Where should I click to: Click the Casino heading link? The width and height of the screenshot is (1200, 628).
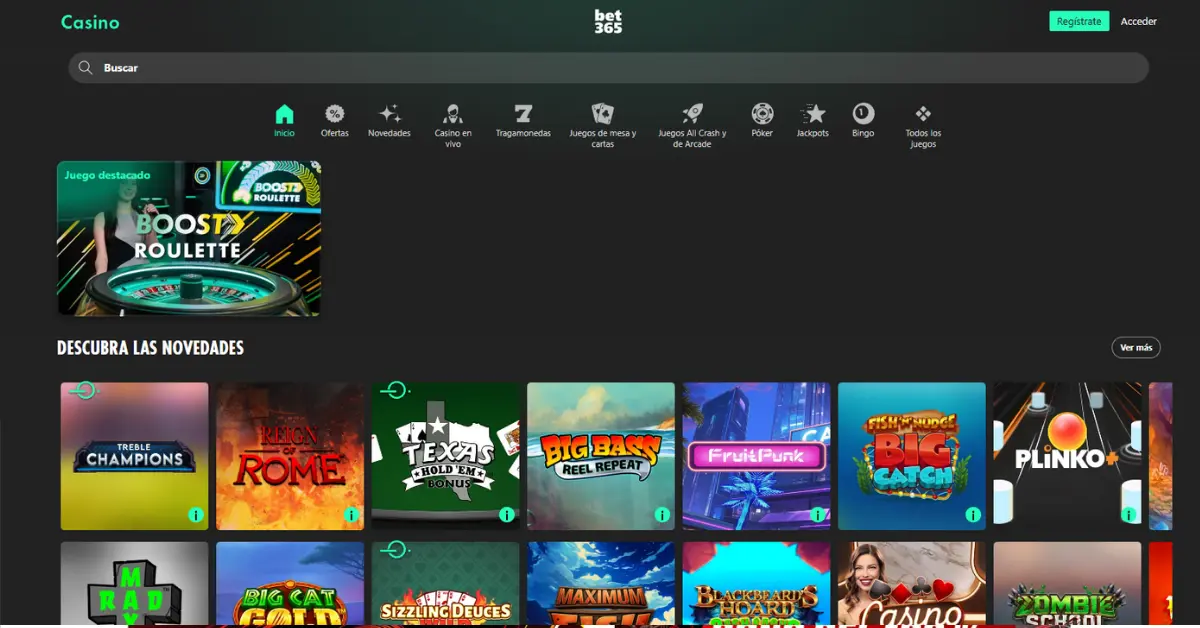click(90, 22)
